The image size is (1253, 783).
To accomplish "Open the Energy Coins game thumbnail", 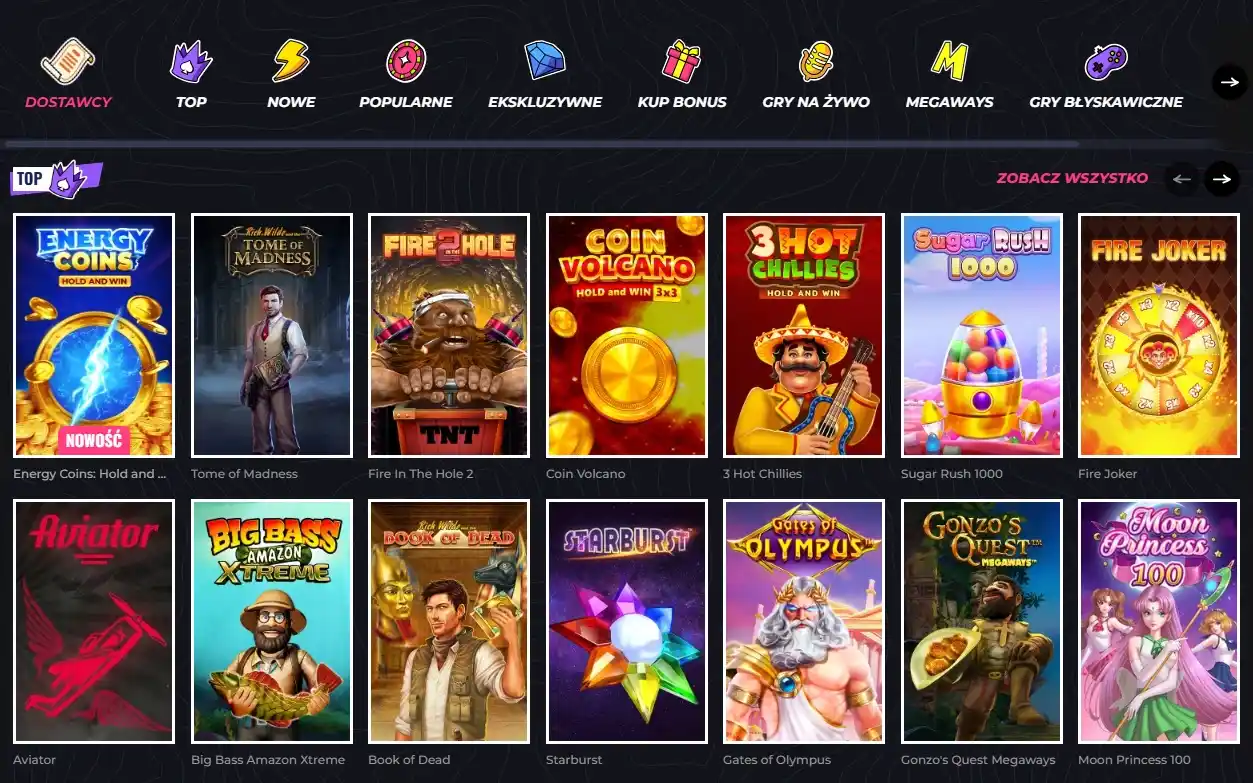I will click(94, 335).
